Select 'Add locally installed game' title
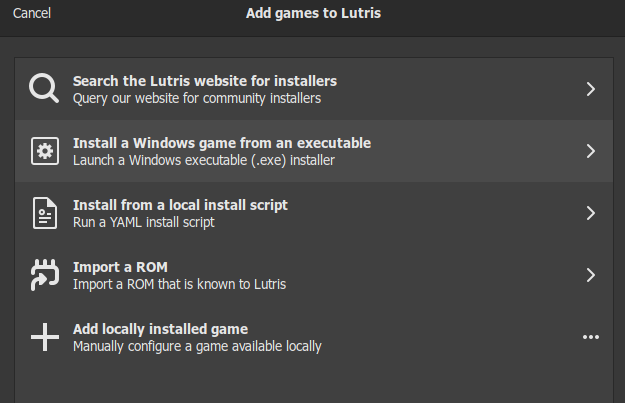 click(x=161, y=329)
